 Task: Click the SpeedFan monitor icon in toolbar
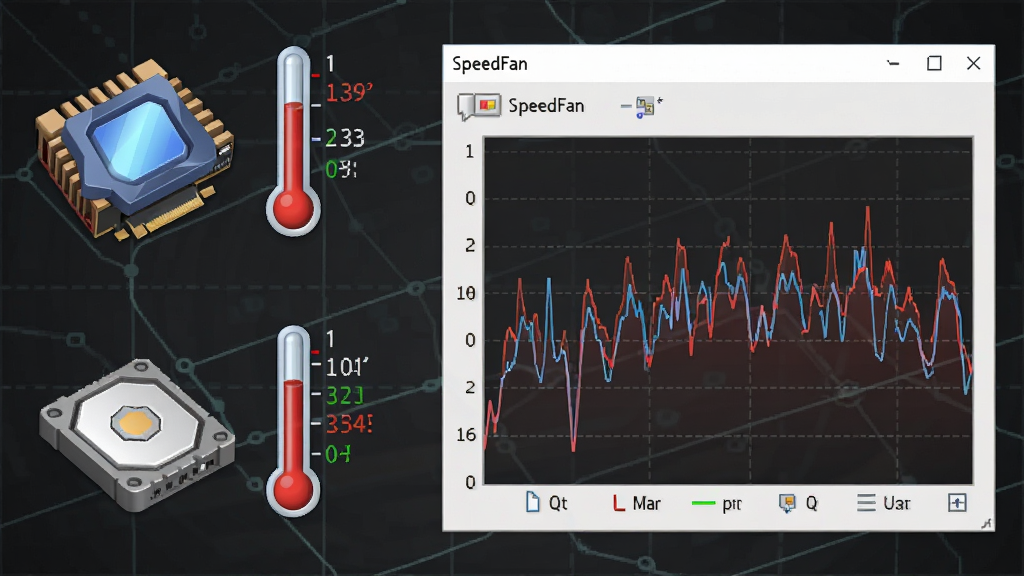point(479,106)
